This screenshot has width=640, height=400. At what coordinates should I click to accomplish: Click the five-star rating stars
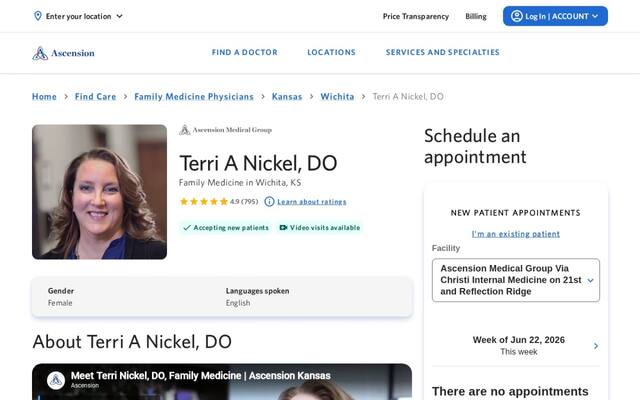204,202
